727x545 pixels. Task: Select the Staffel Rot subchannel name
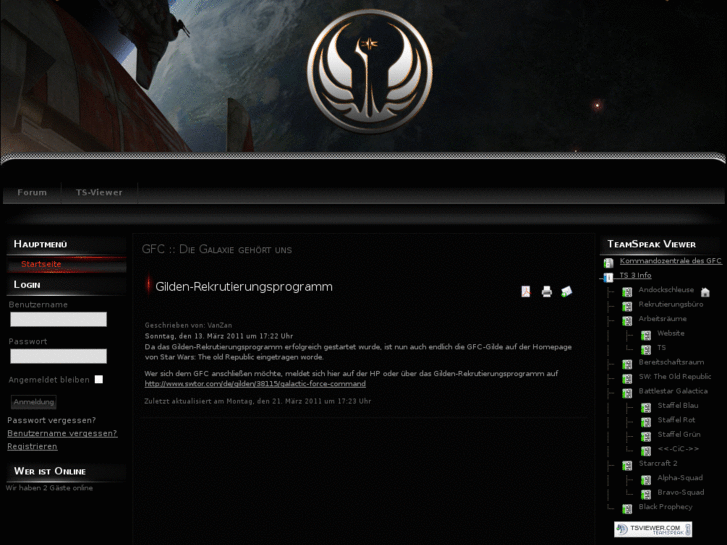coord(676,420)
